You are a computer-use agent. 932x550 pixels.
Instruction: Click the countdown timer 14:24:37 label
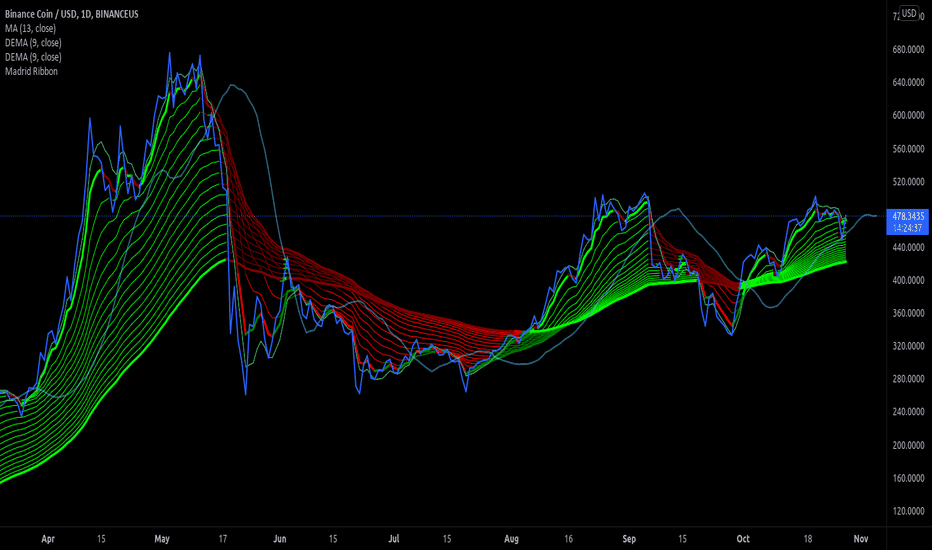click(x=908, y=228)
